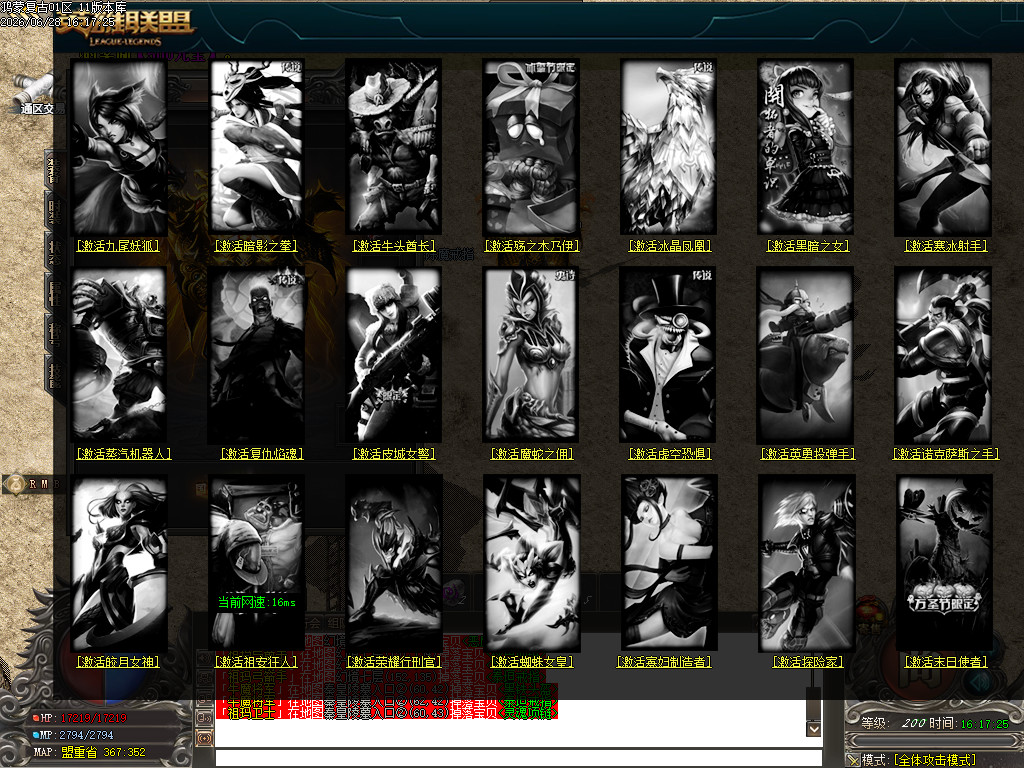
Task: Select the bull chieftain cowboy hat portrait
Action: click(394, 147)
